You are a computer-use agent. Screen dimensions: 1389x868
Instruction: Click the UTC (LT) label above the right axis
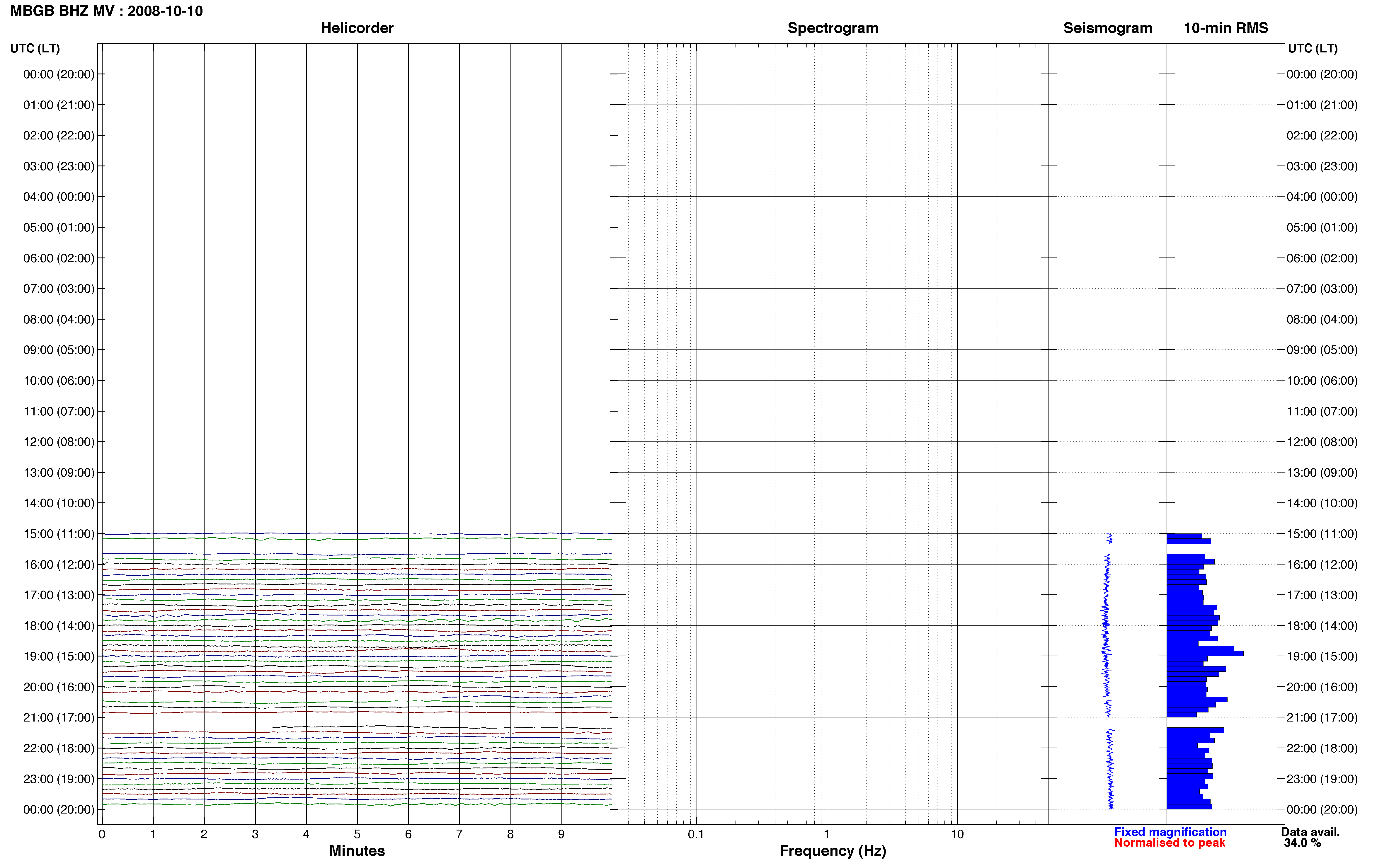click(1313, 48)
